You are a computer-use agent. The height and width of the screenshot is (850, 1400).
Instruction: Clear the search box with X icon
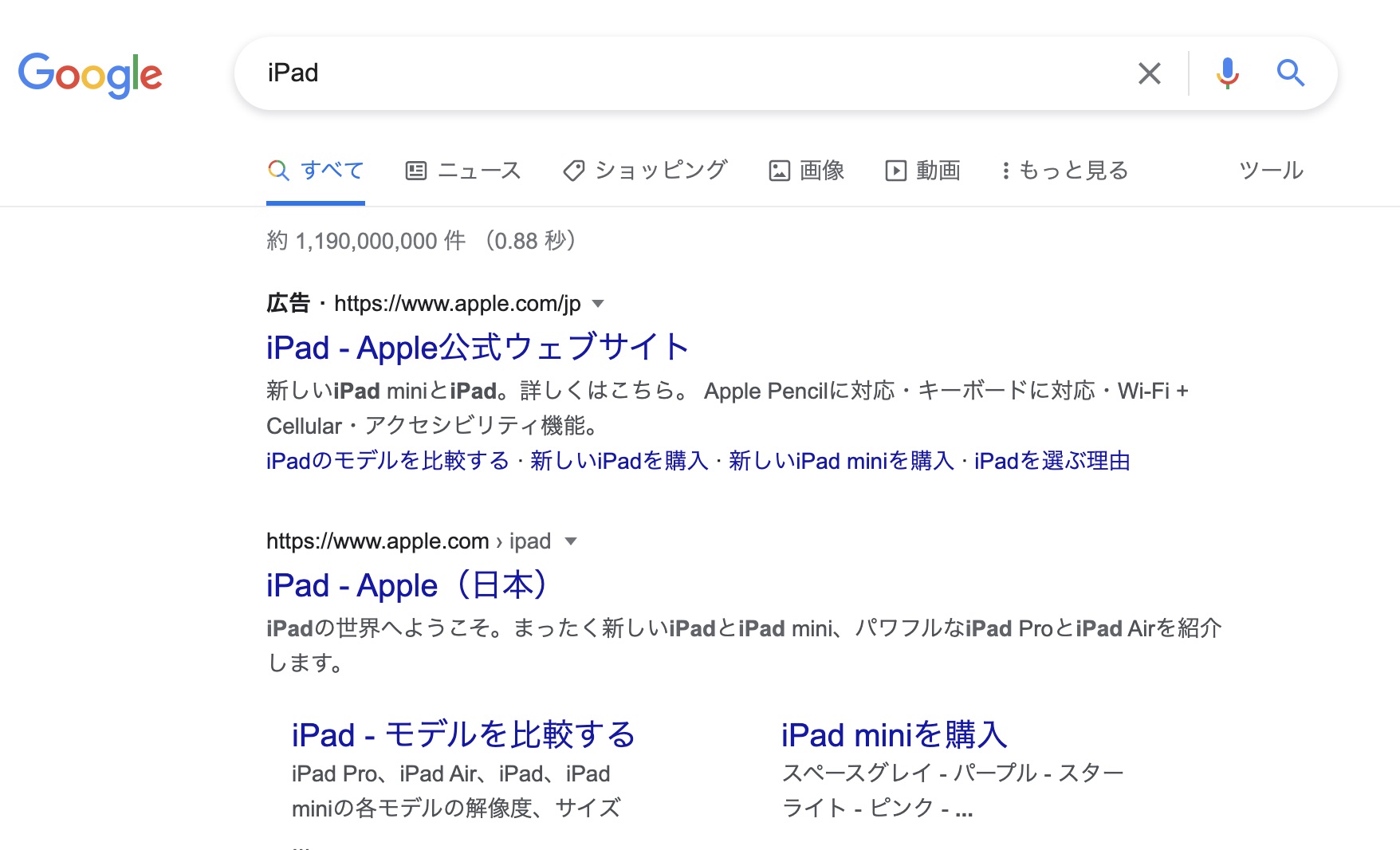[1149, 73]
